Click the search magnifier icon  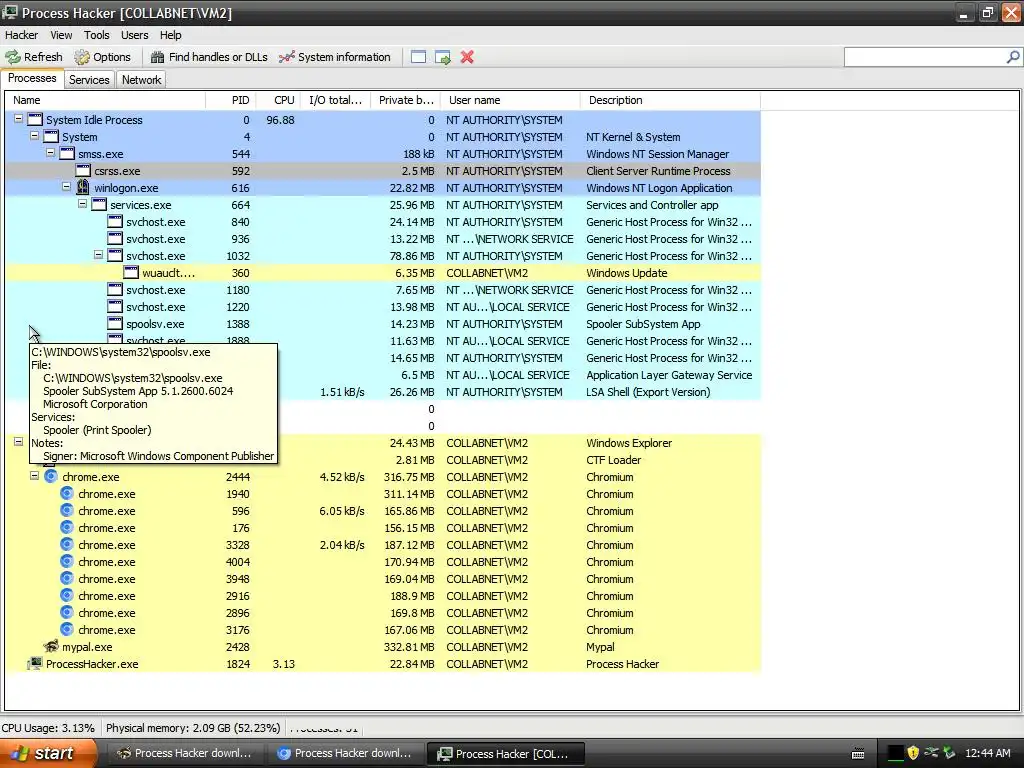[1013, 57]
